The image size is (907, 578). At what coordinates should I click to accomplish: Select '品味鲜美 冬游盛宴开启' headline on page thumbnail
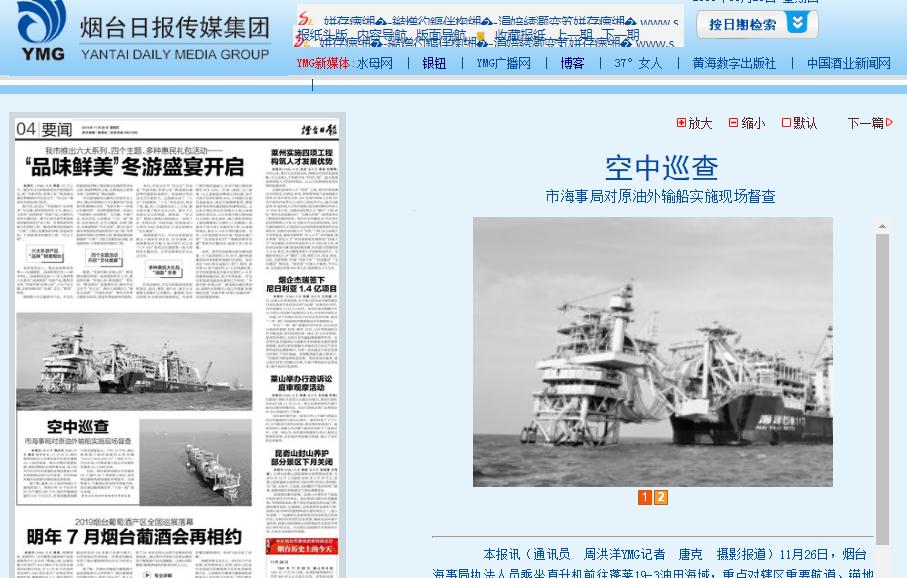[x=135, y=165]
